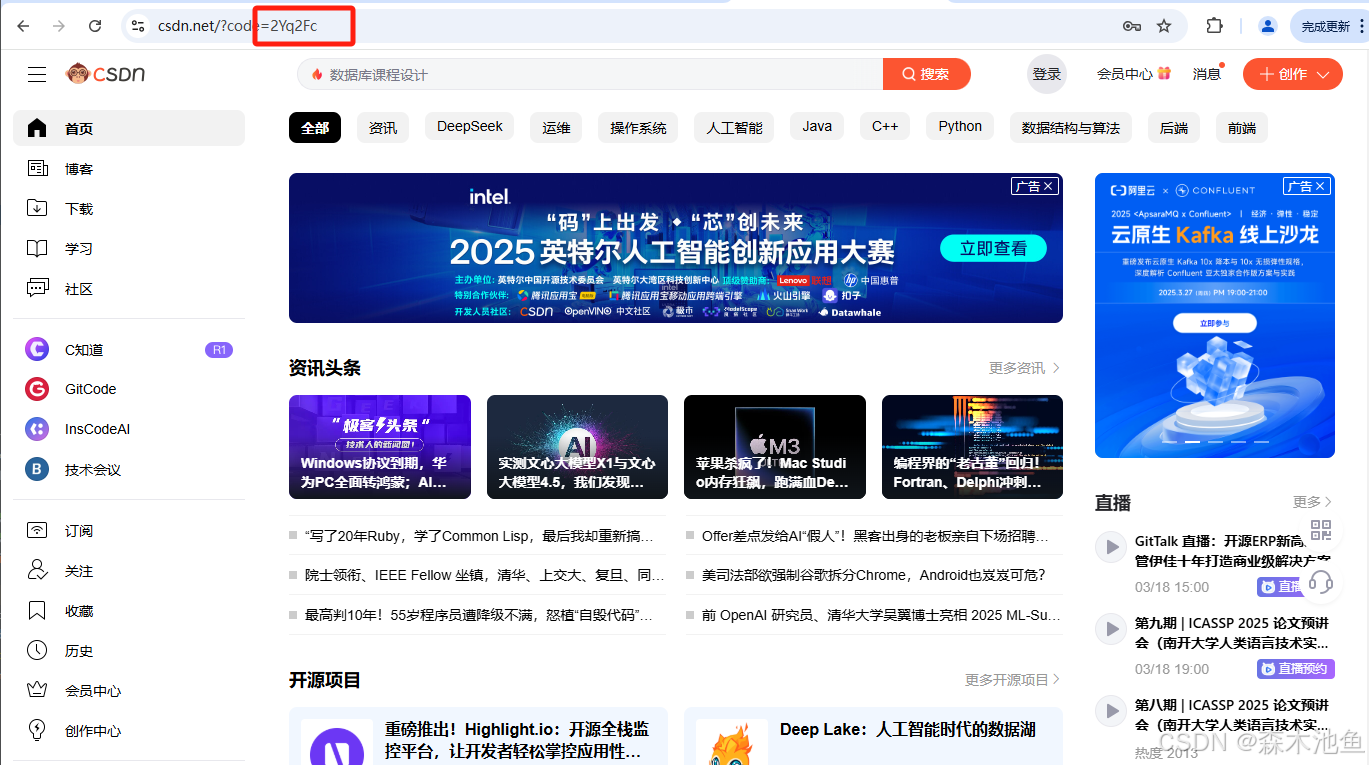
Task: Close the Intel banner ad via 广告 ×
Action: [x=1035, y=186]
